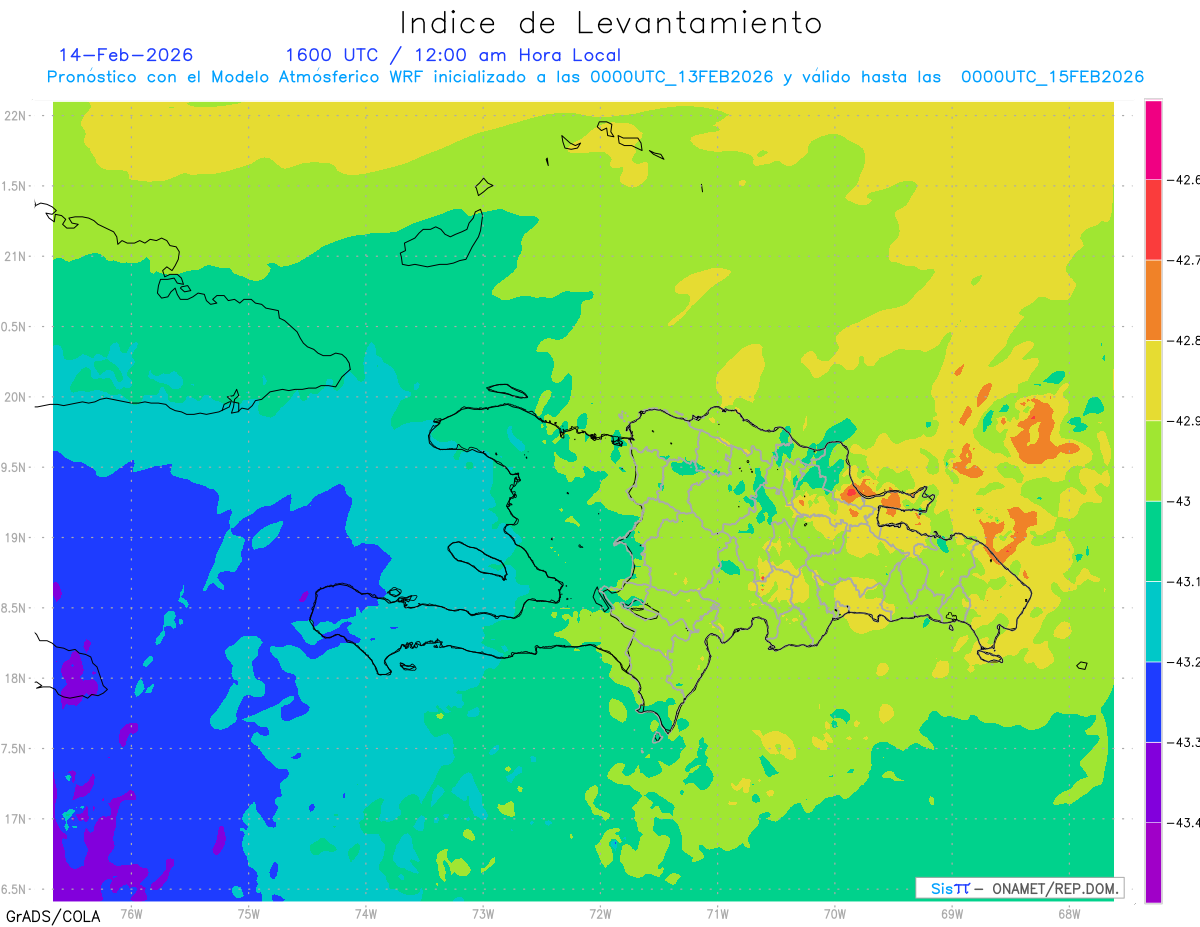The image size is (1200, 927).
Task: Click the "Indice de Levantamiento" title
Action: click(611, 23)
